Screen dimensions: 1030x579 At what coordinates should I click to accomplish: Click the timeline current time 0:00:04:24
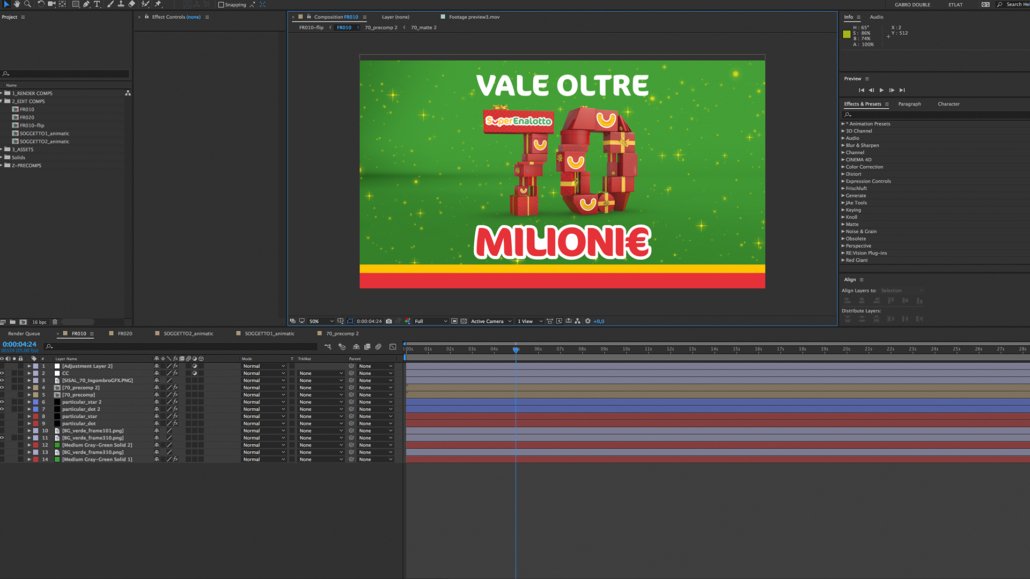coord(19,344)
